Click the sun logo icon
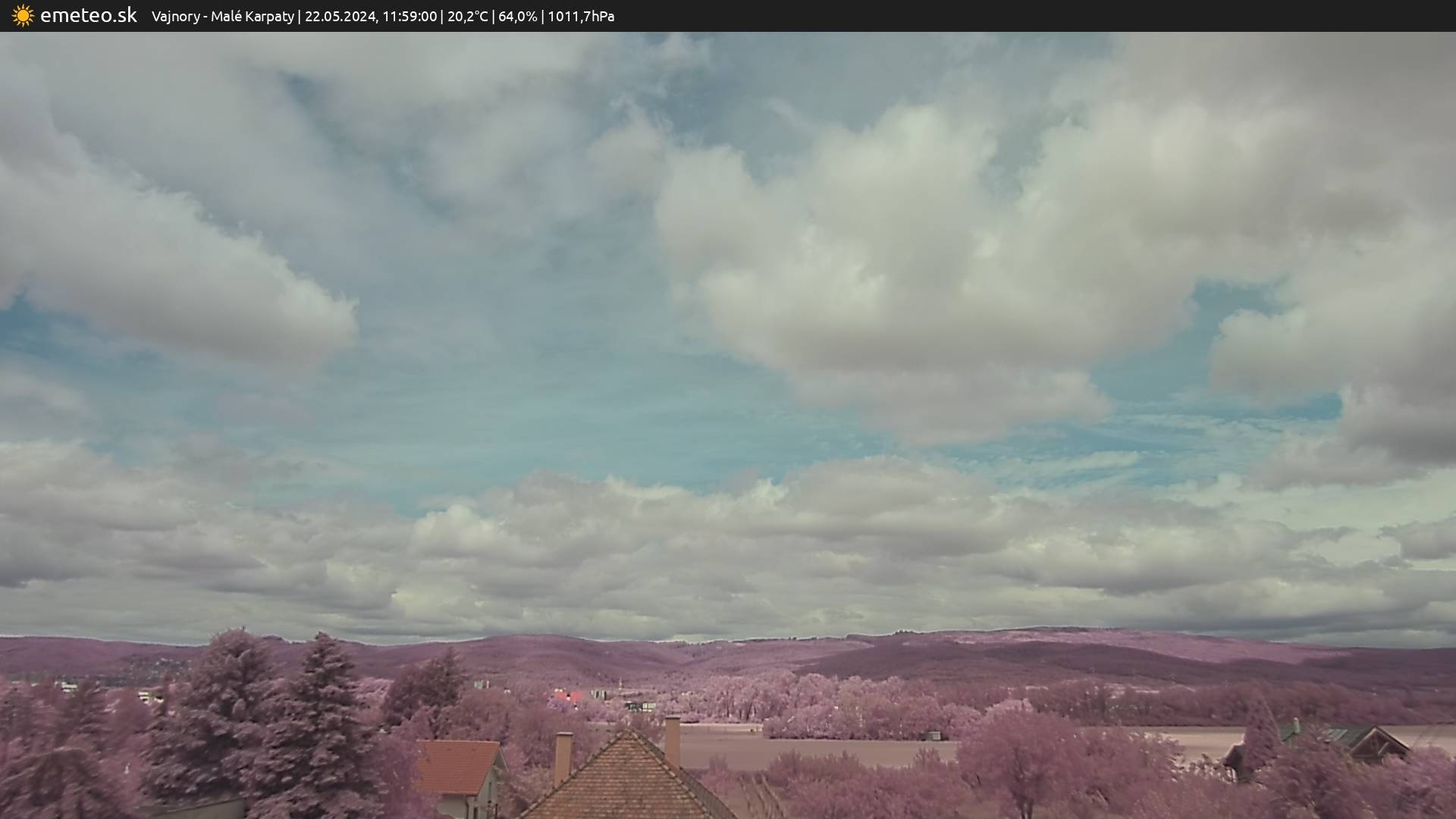The height and width of the screenshot is (819, 1456). pos(23,16)
